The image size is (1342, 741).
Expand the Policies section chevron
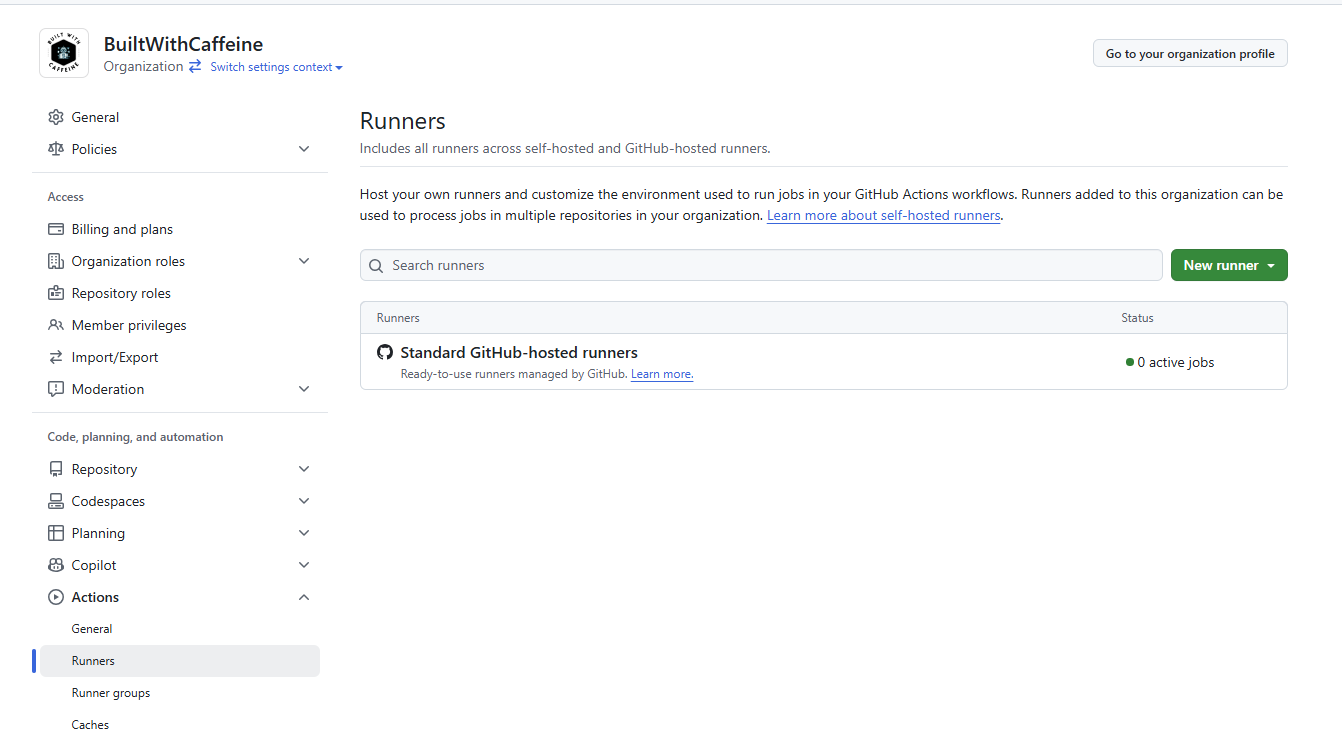pyautogui.click(x=304, y=149)
